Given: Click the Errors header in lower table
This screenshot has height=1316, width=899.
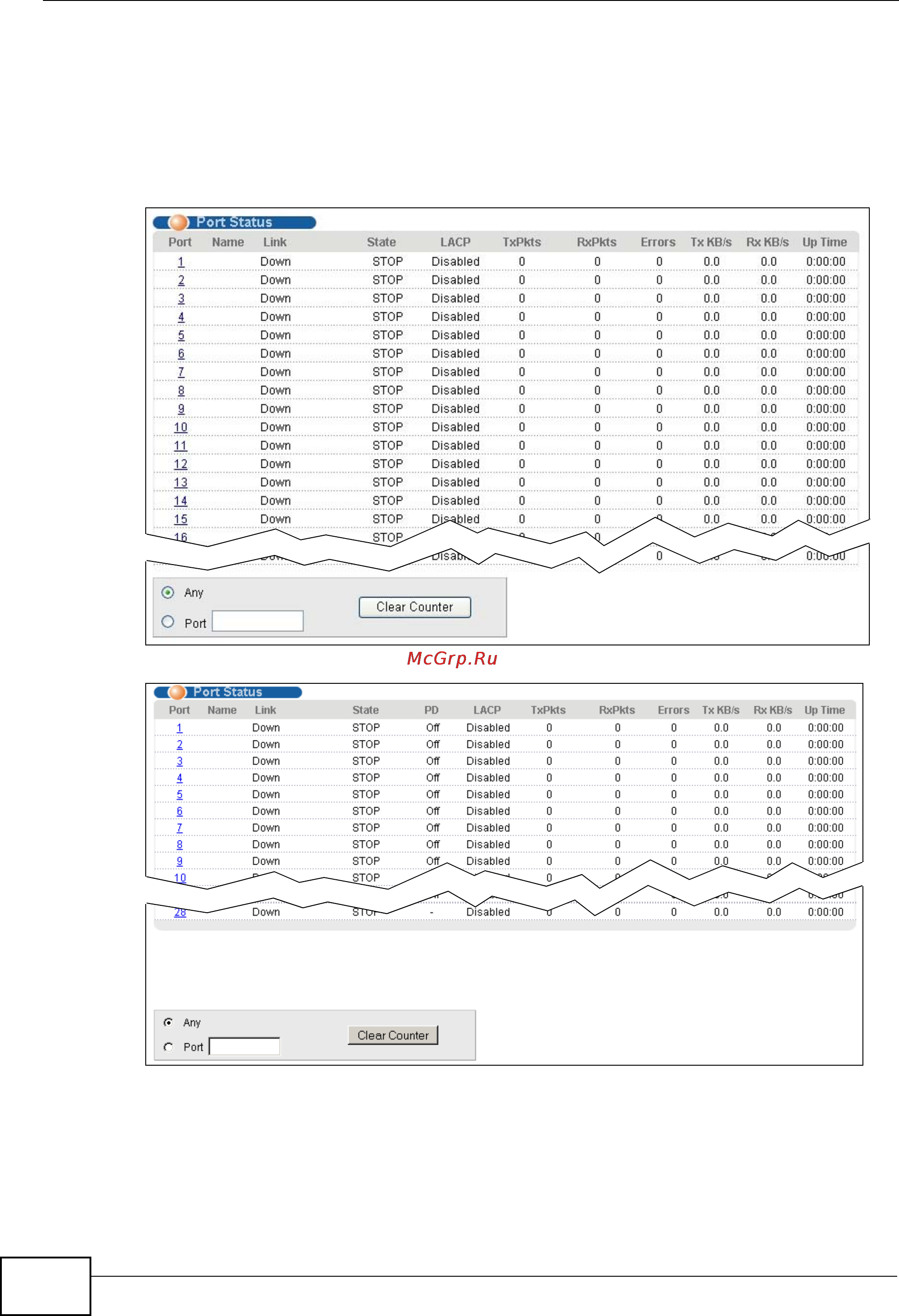Looking at the screenshot, I should tap(673, 710).
